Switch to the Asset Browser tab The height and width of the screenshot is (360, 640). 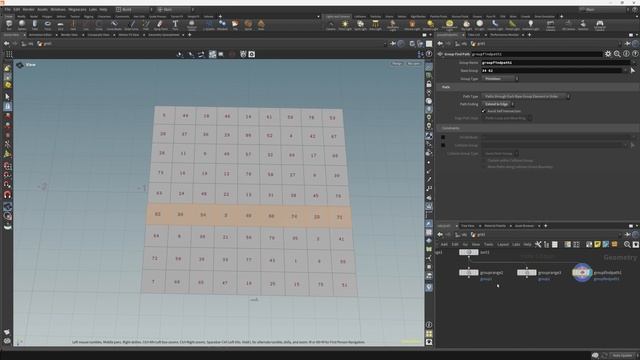tap(524, 226)
